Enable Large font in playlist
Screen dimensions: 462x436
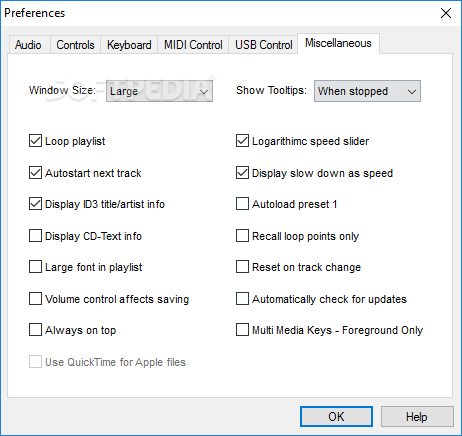click(x=35, y=267)
